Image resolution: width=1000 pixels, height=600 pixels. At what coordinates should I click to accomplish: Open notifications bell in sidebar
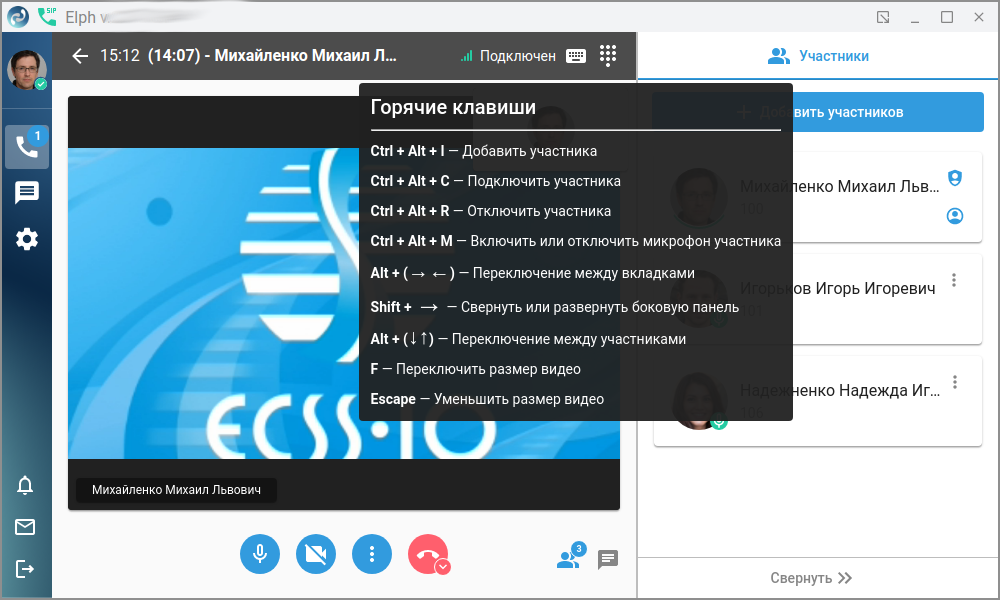click(x=25, y=485)
